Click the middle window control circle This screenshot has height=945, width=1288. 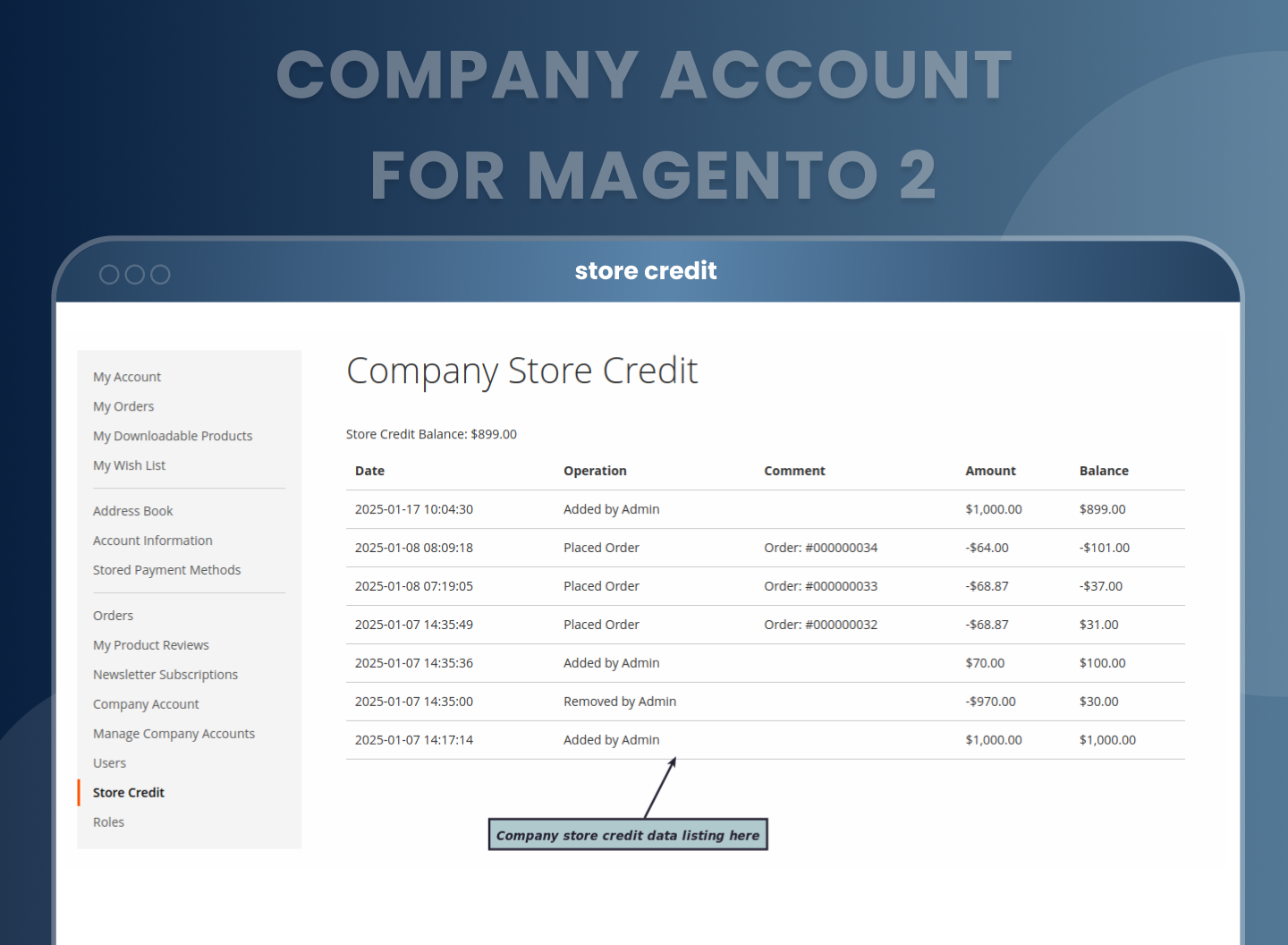(x=135, y=275)
